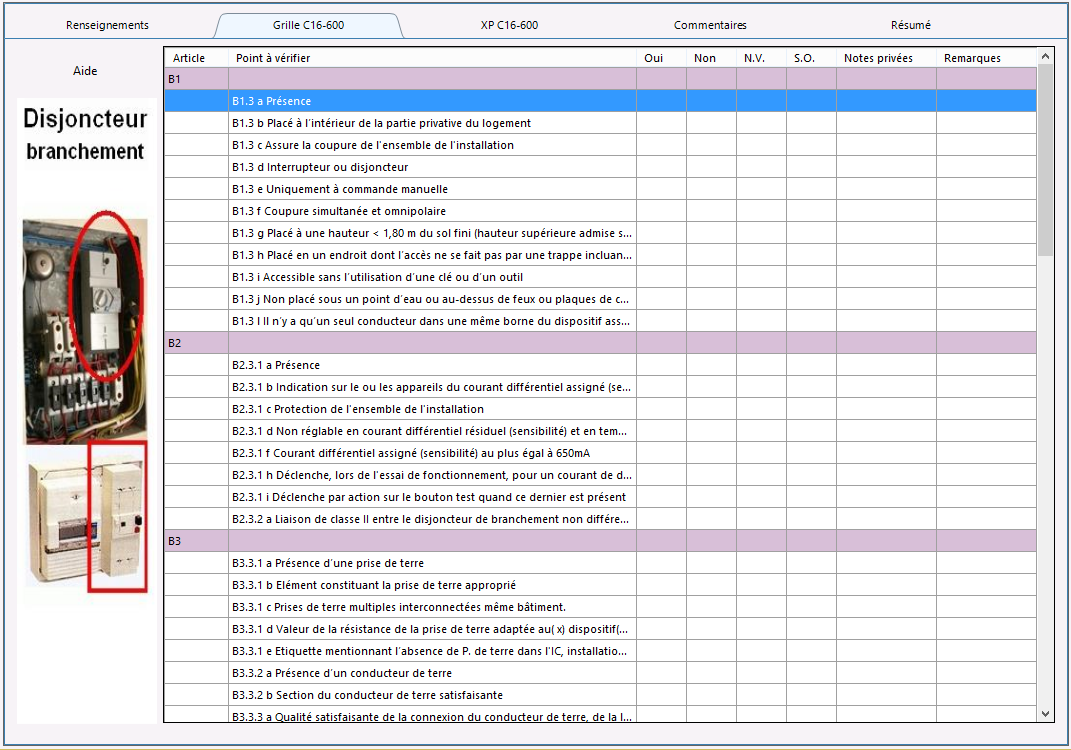Viewport: 1071px width, 750px height.
Task: Check S.O. cell for B3.3.1 a Présence d'une prise de terre
Action: click(811, 564)
